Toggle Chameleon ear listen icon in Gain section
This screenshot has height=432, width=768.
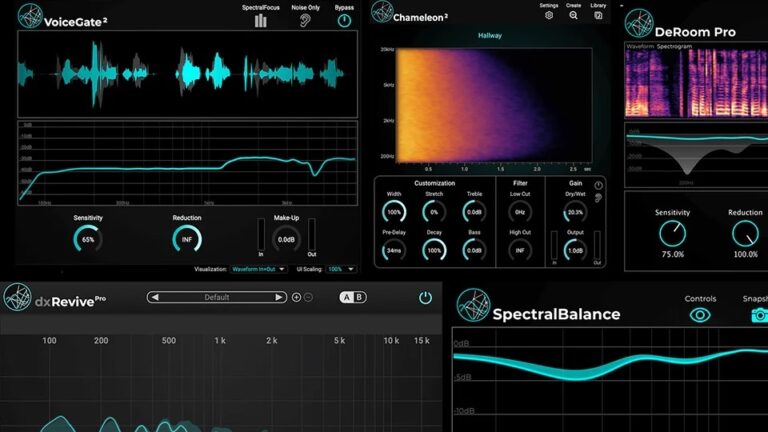[599, 198]
